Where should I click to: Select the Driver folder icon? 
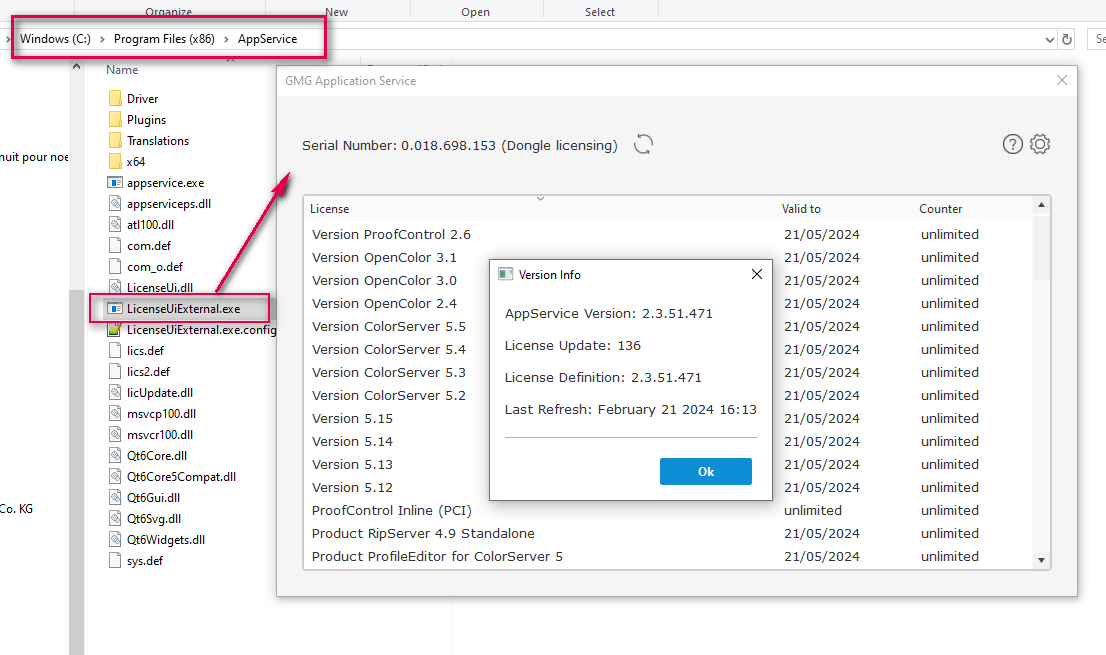click(x=115, y=98)
